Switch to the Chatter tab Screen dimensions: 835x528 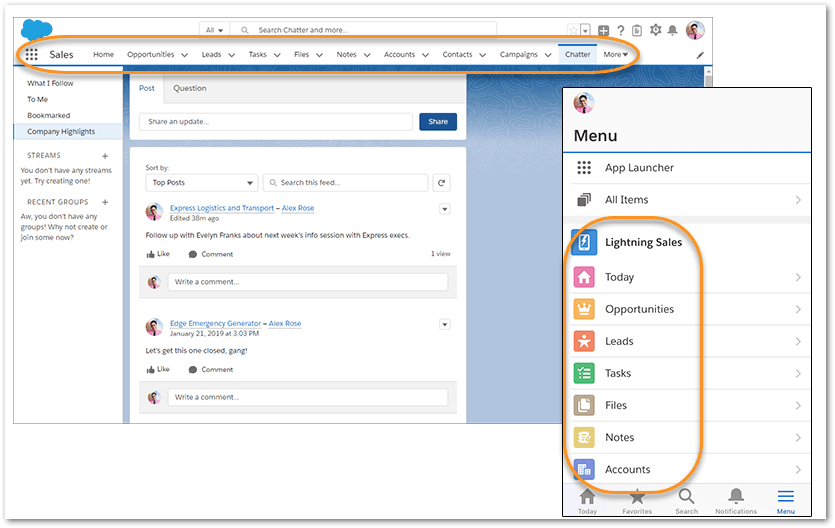point(577,54)
